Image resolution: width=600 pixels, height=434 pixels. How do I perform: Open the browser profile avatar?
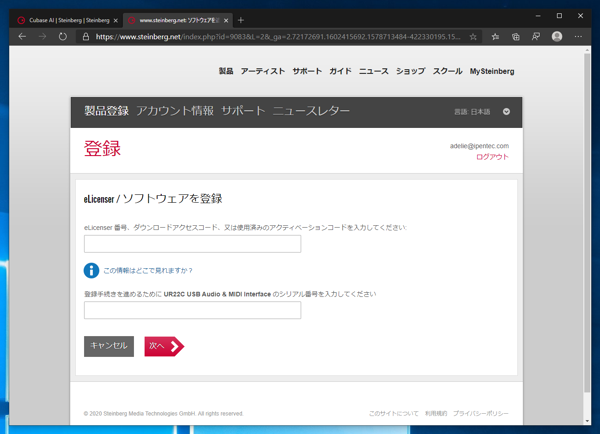(x=557, y=37)
